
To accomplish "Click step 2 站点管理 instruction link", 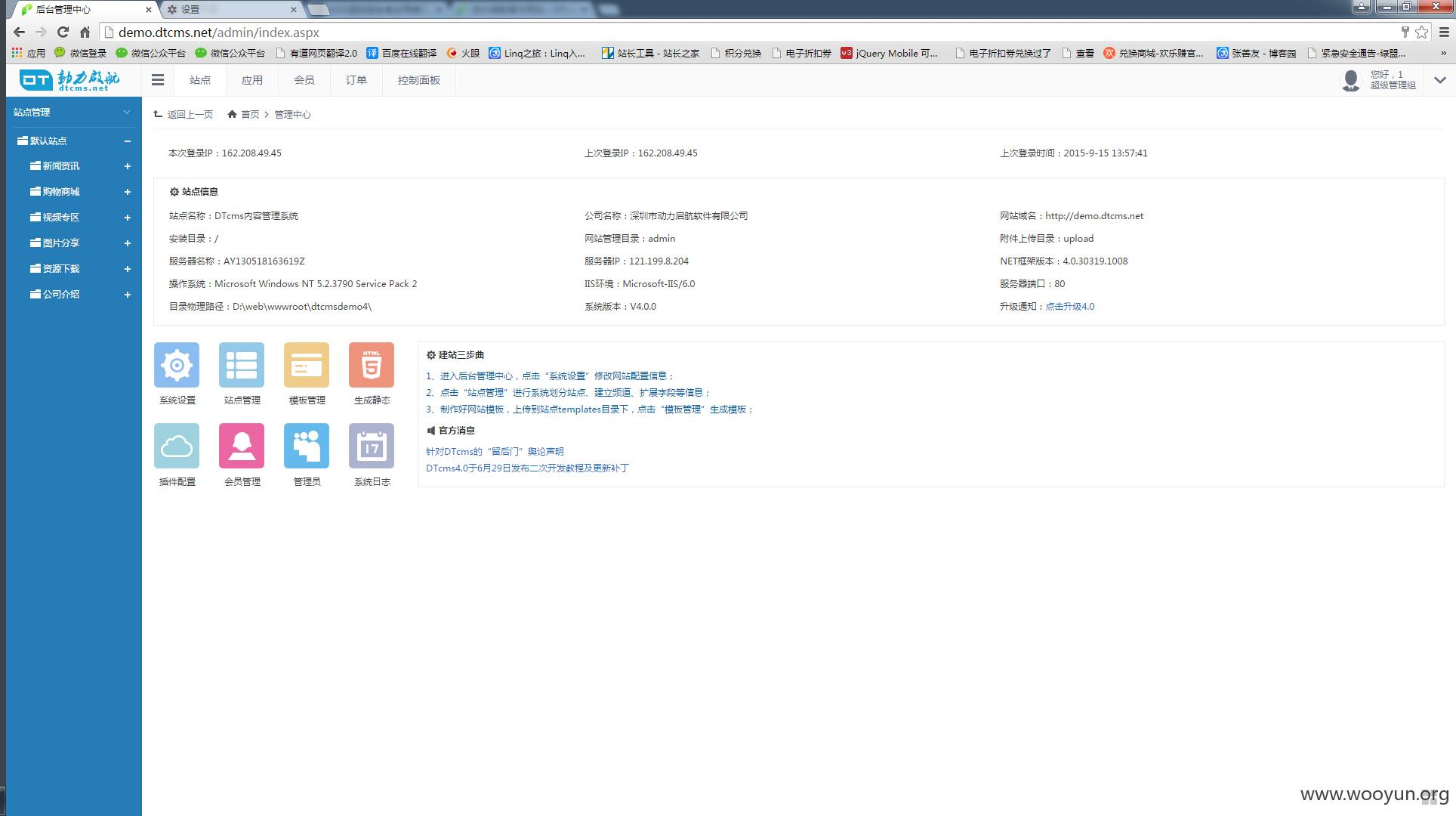I will point(568,392).
